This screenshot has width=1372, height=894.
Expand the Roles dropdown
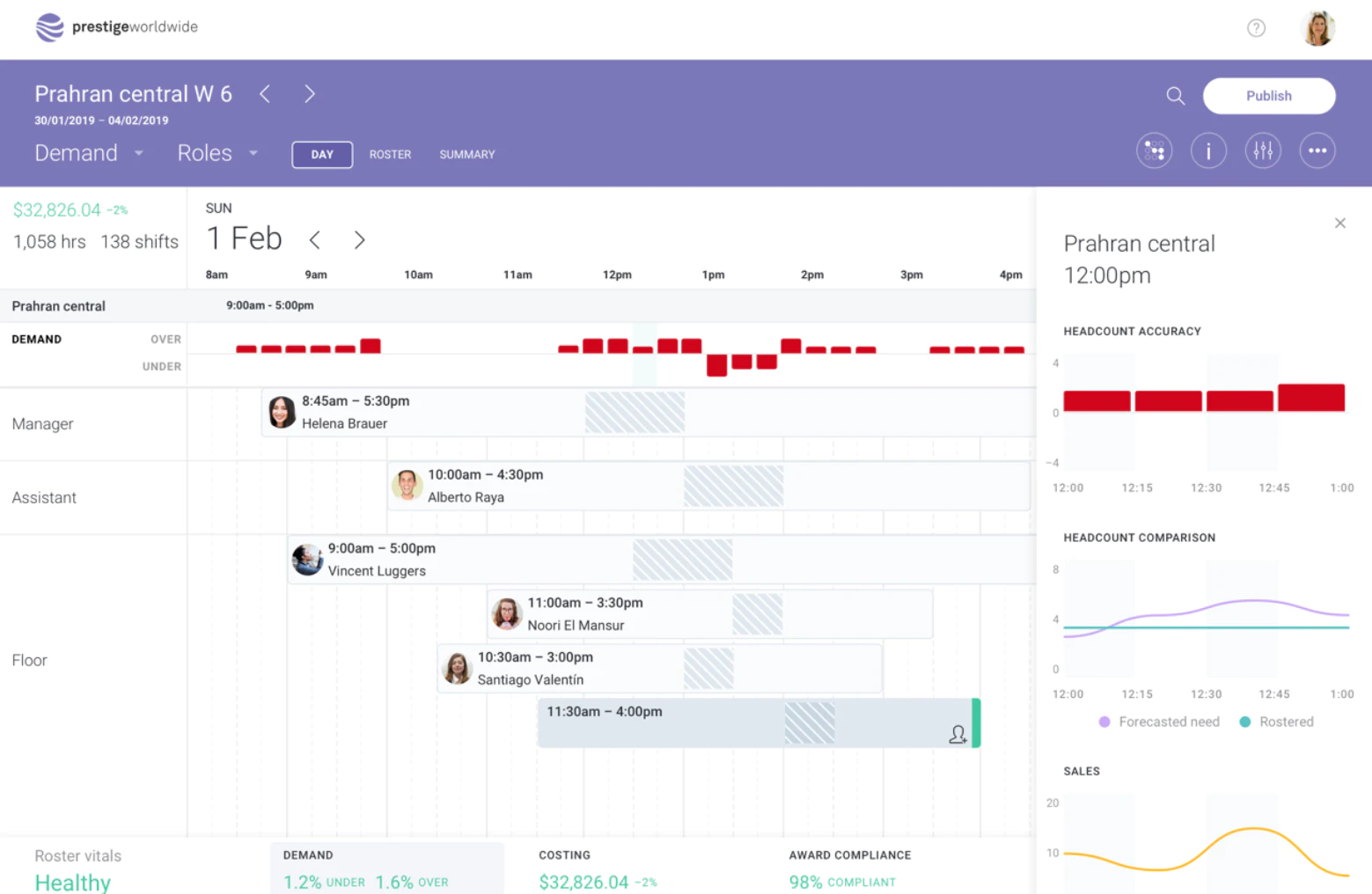click(217, 153)
